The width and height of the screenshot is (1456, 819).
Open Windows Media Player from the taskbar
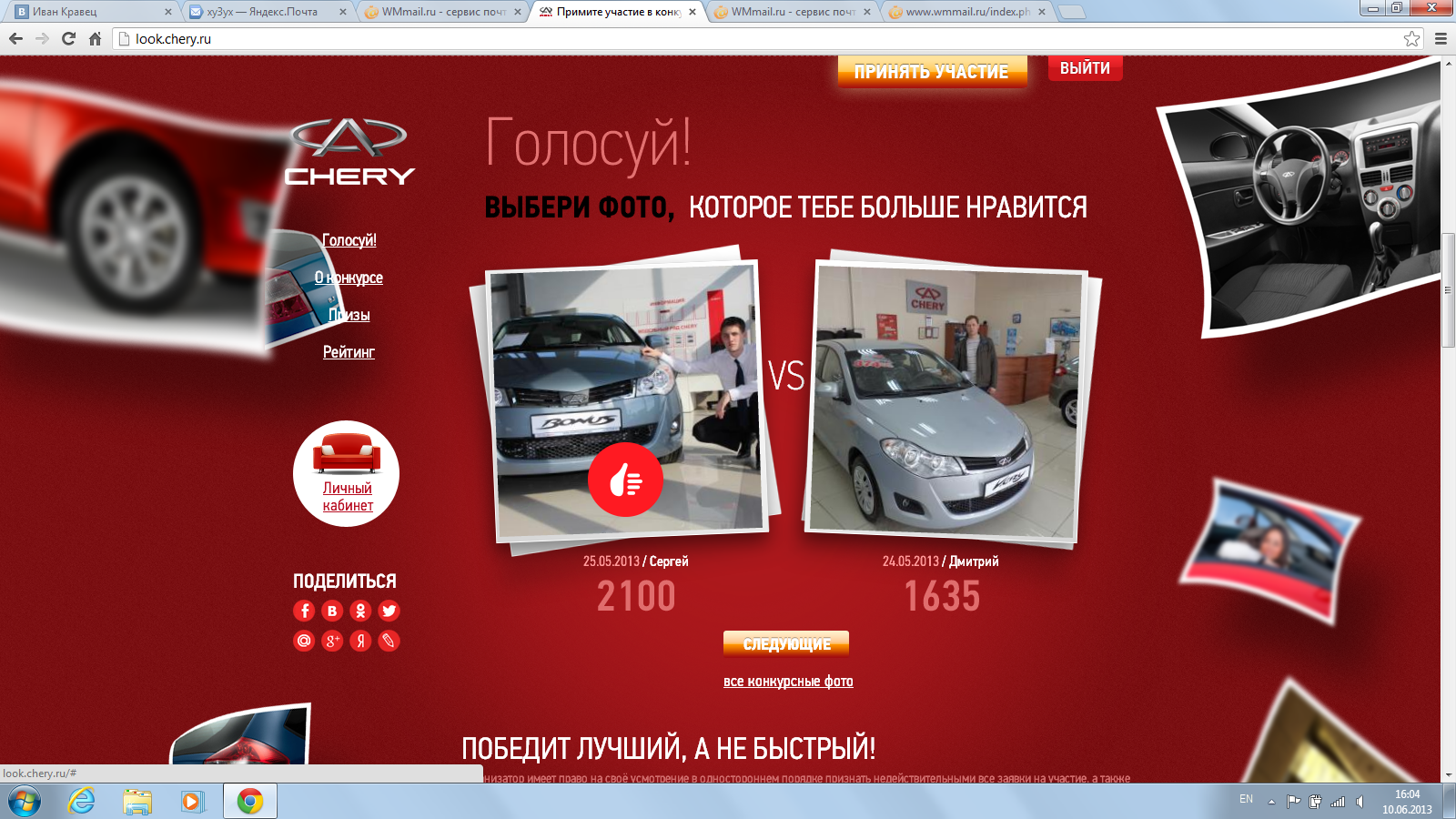pos(192,802)
